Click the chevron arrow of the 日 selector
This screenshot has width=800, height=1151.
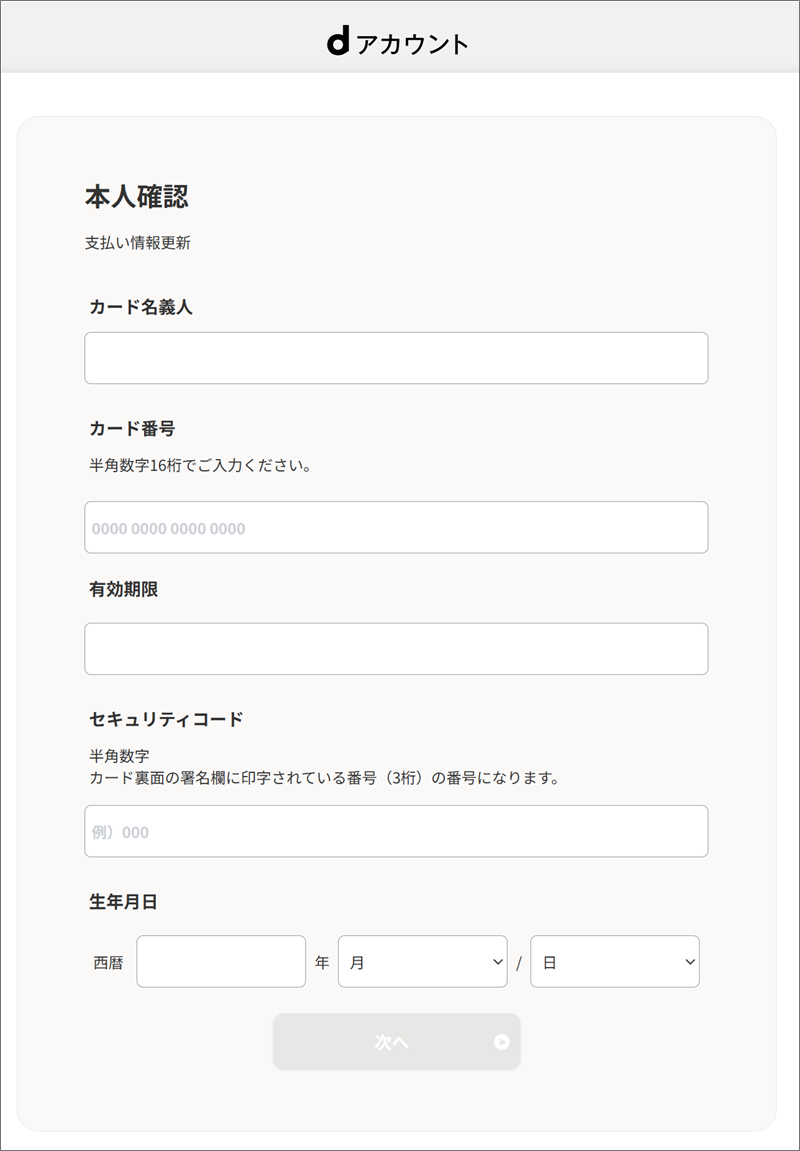point(690,962)
